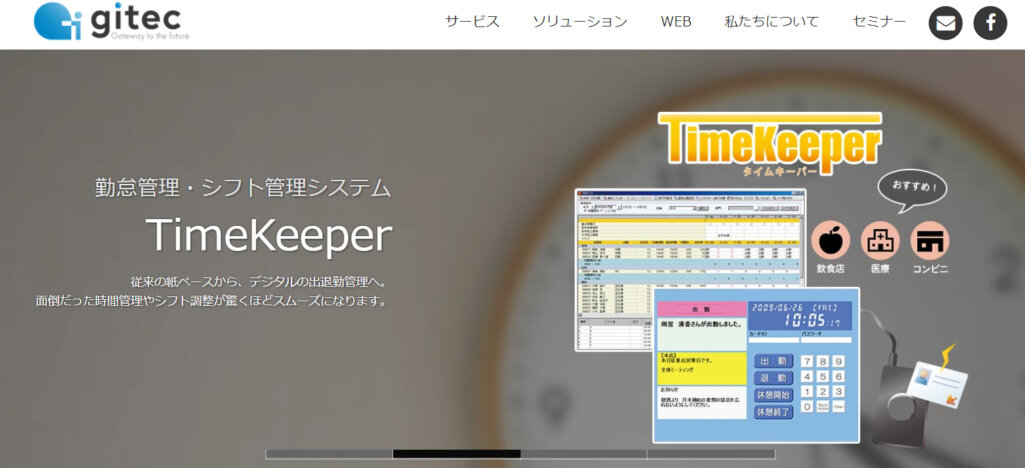The width and height of the screenshot is (1025, 468).
Task: Click the shift schedule screenshot
Action: pos(690,269)
